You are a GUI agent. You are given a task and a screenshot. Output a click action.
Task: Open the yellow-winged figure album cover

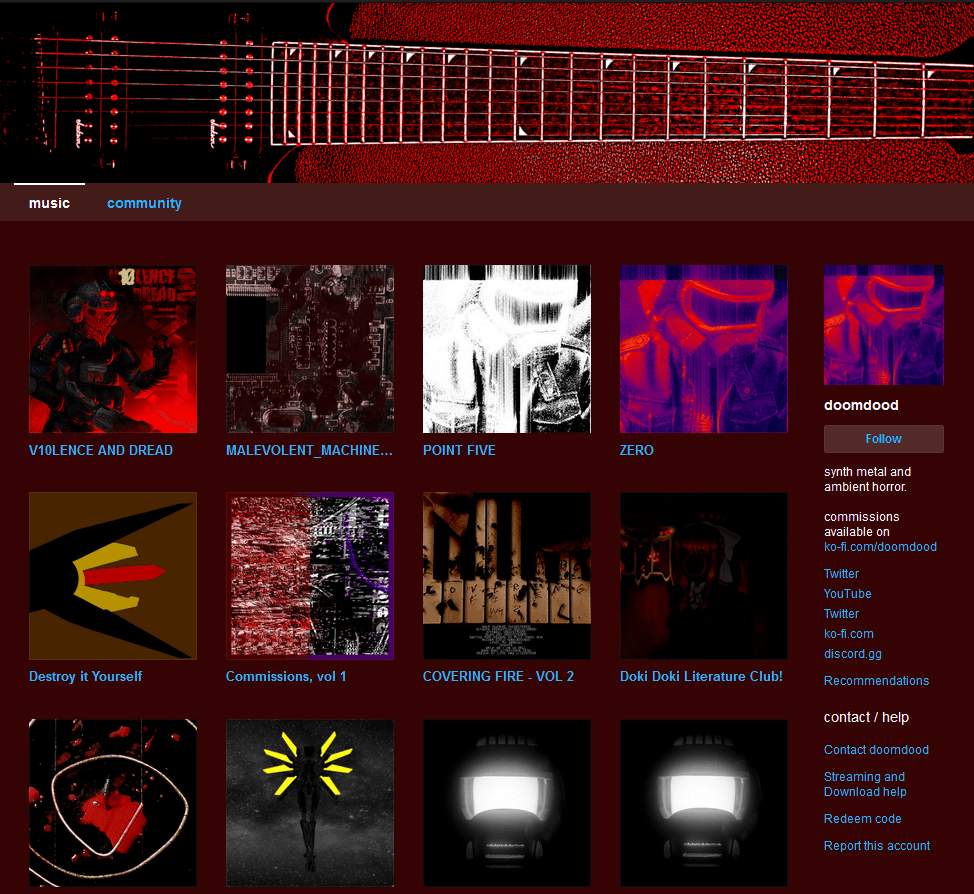310,802
